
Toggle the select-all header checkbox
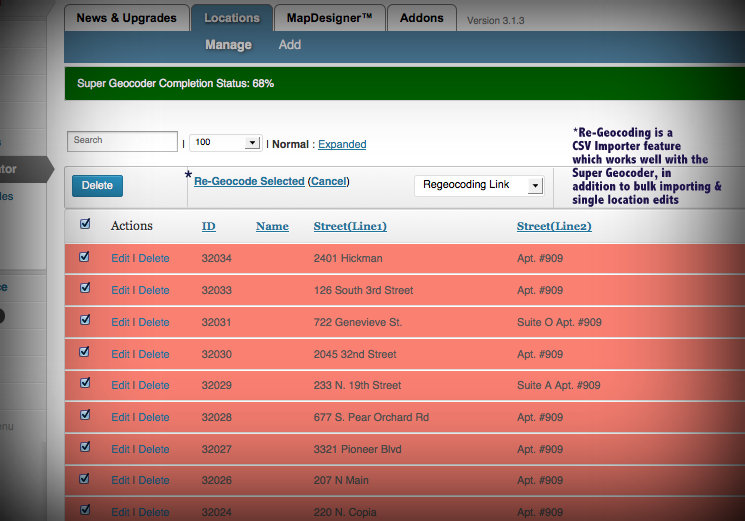pyautogui.click(x=85, y=225)
